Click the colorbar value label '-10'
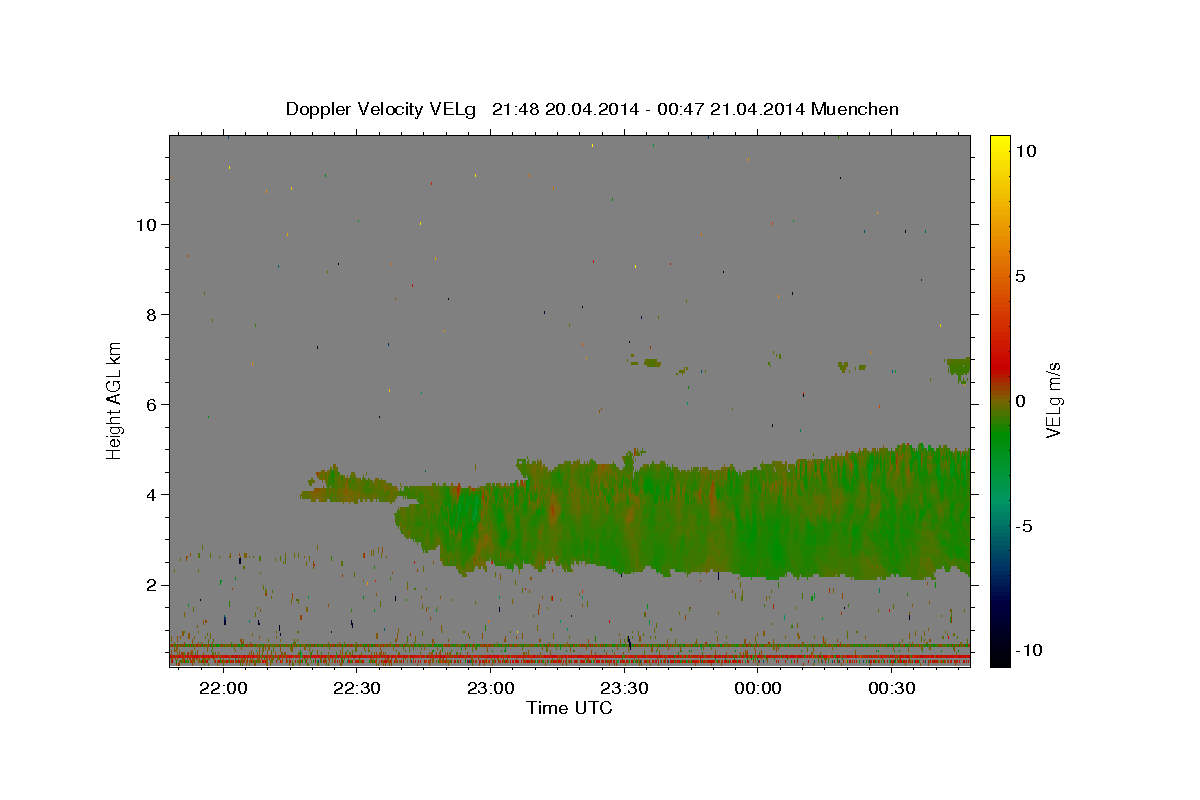1200x800 pixels. point(1029,650)
